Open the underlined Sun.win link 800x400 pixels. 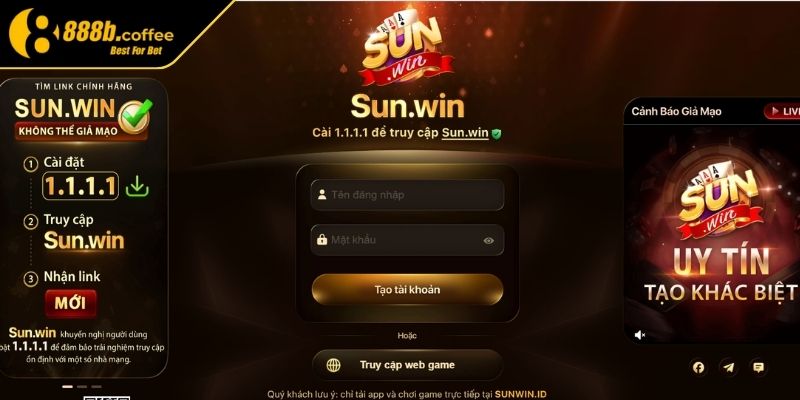[465, 133]
